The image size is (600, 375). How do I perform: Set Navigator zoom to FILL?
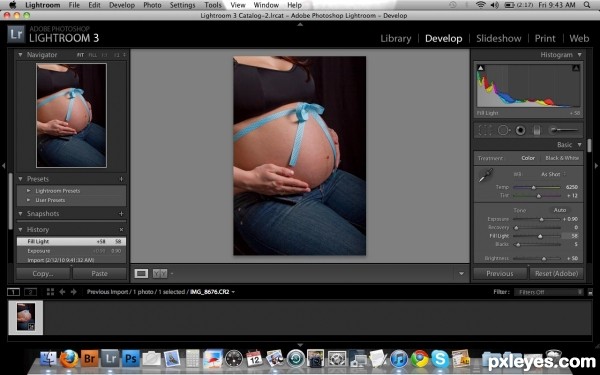(93, 55)
